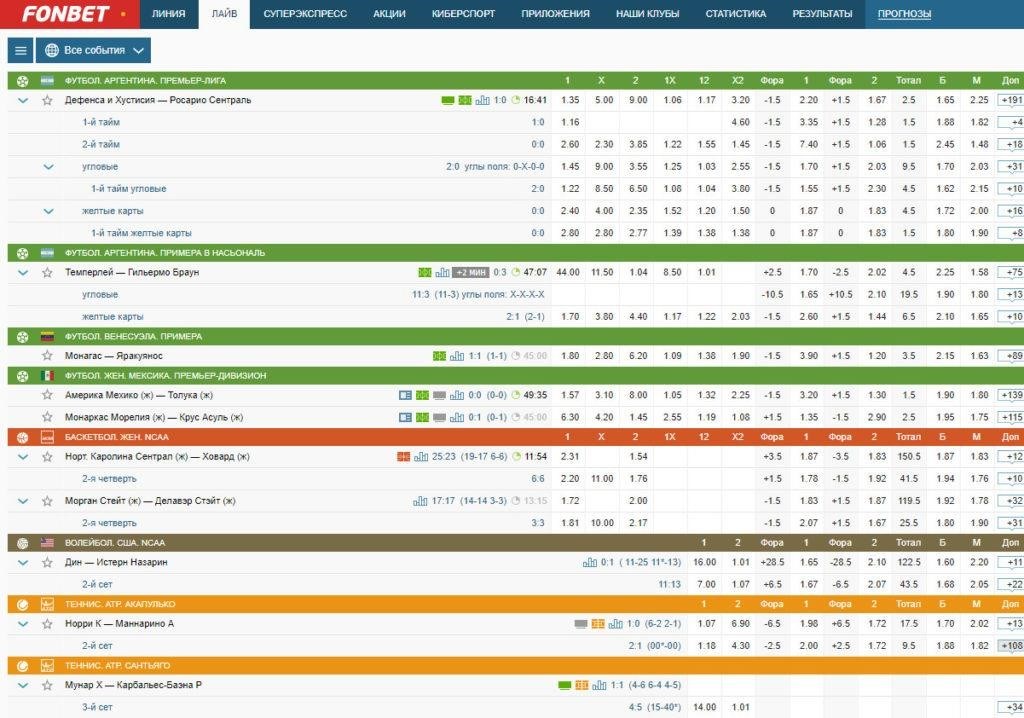
Task: Open +108 markets in Норри 2-й сет row
Action: coord(1011,646)
